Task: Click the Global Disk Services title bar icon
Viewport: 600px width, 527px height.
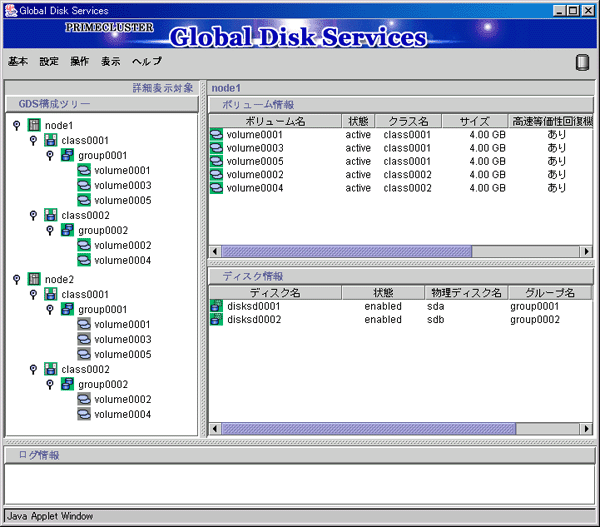Action: (11, 11)
